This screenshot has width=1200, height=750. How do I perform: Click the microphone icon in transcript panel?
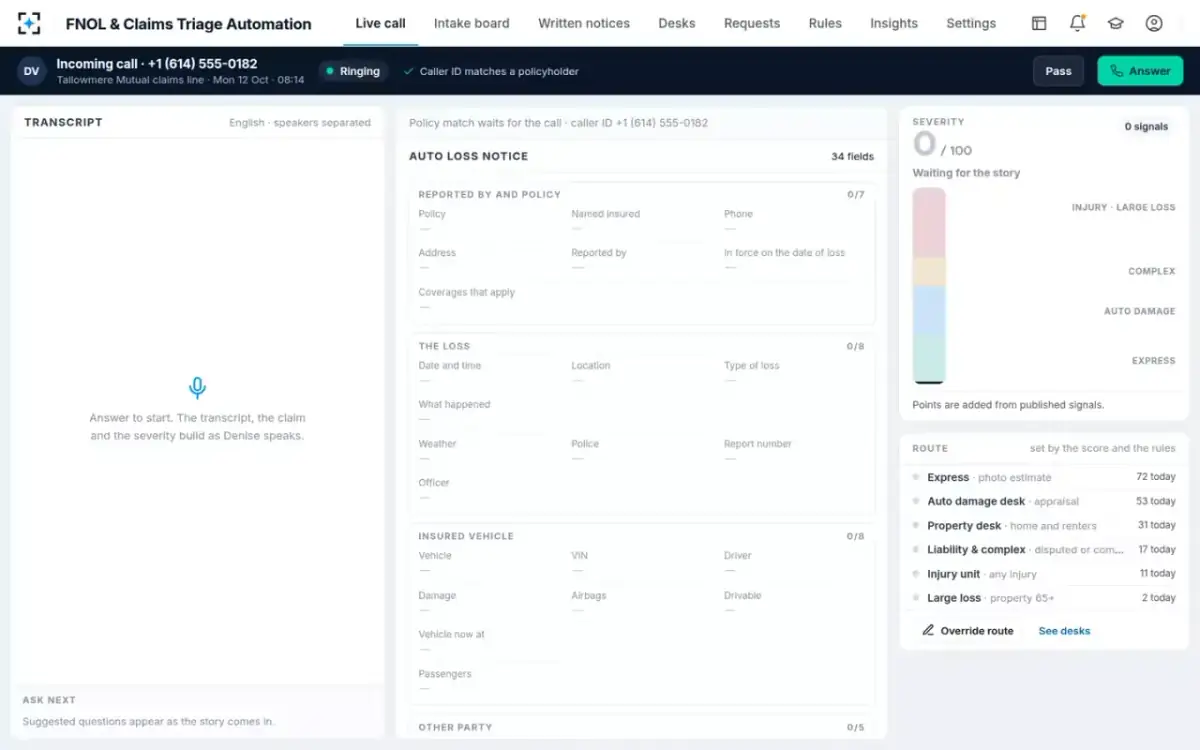(x=197, y=388)
